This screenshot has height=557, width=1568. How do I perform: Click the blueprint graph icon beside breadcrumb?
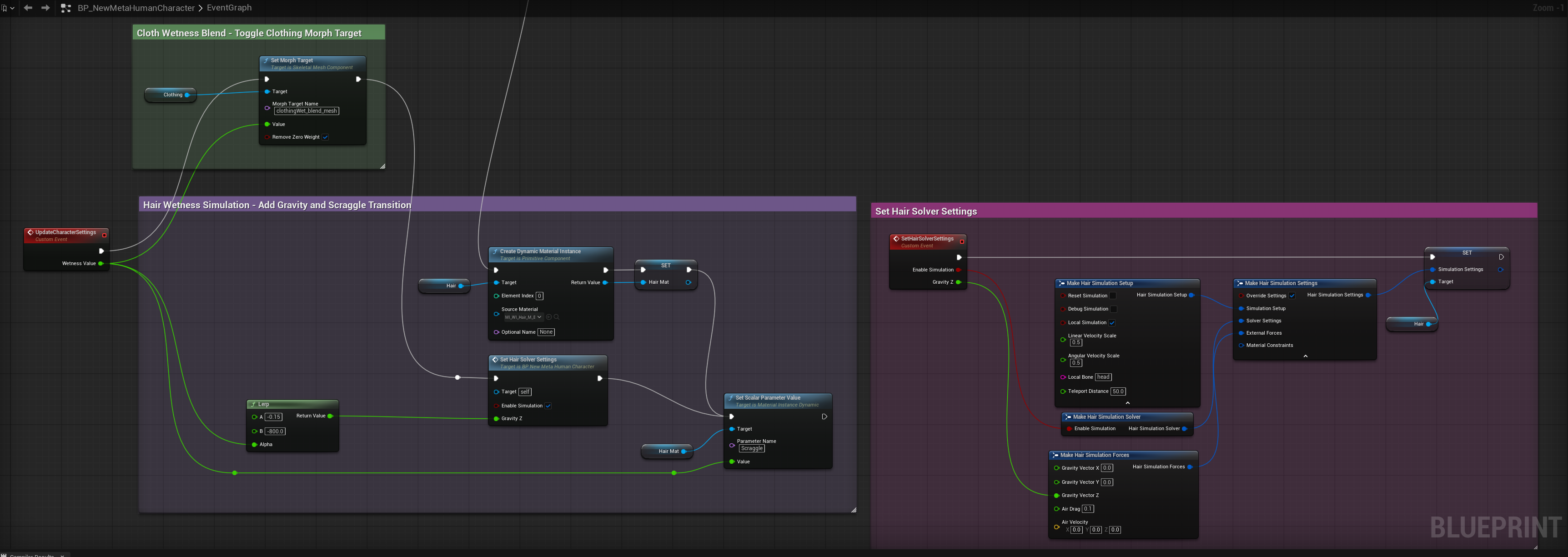(66, 8)
